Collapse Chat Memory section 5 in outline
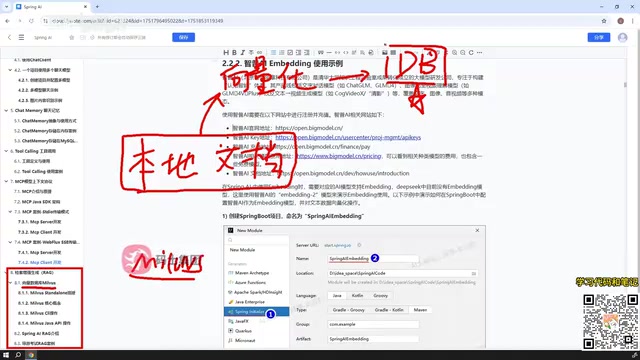The width and height of the screenshot is (640, 360). click(6, 111)
